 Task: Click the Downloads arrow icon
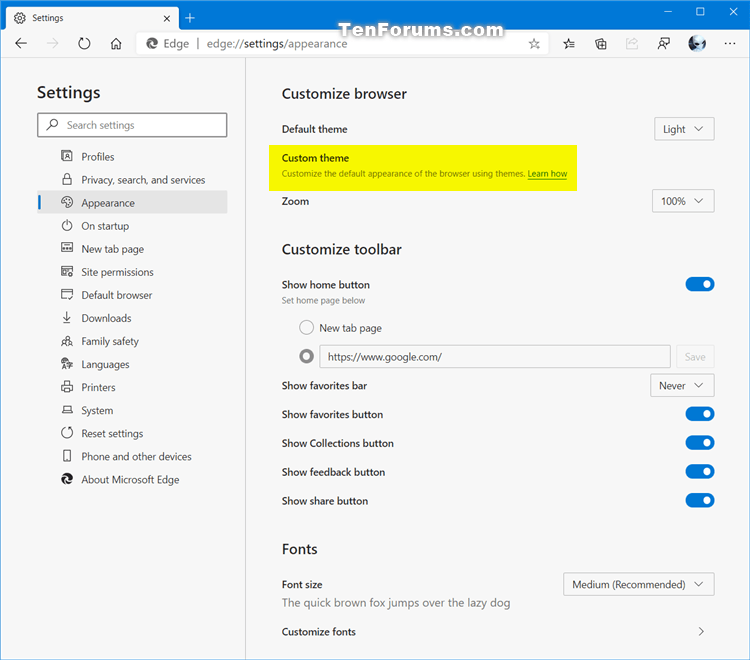point(67,318)
